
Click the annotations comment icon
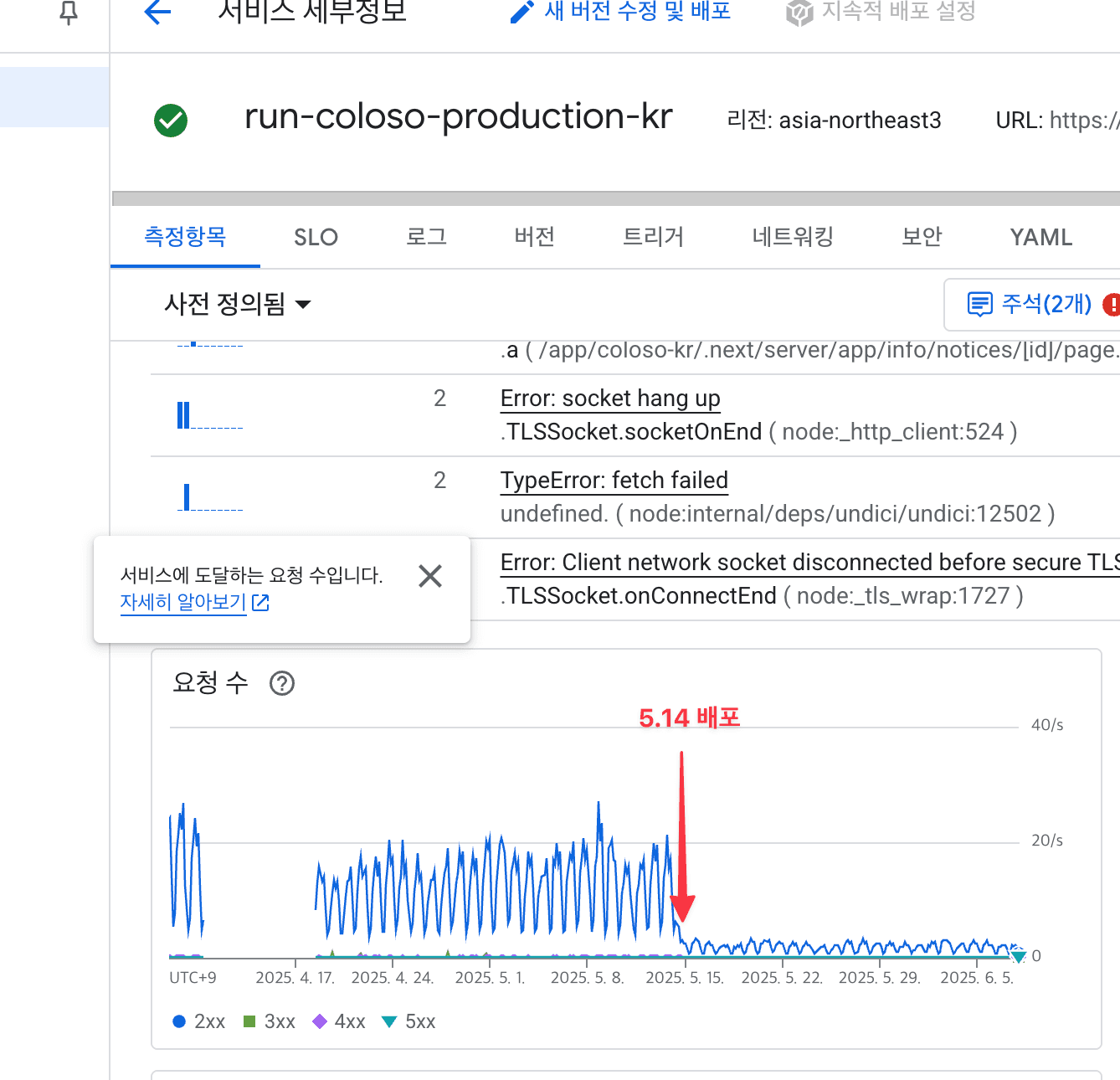point(979,304)
